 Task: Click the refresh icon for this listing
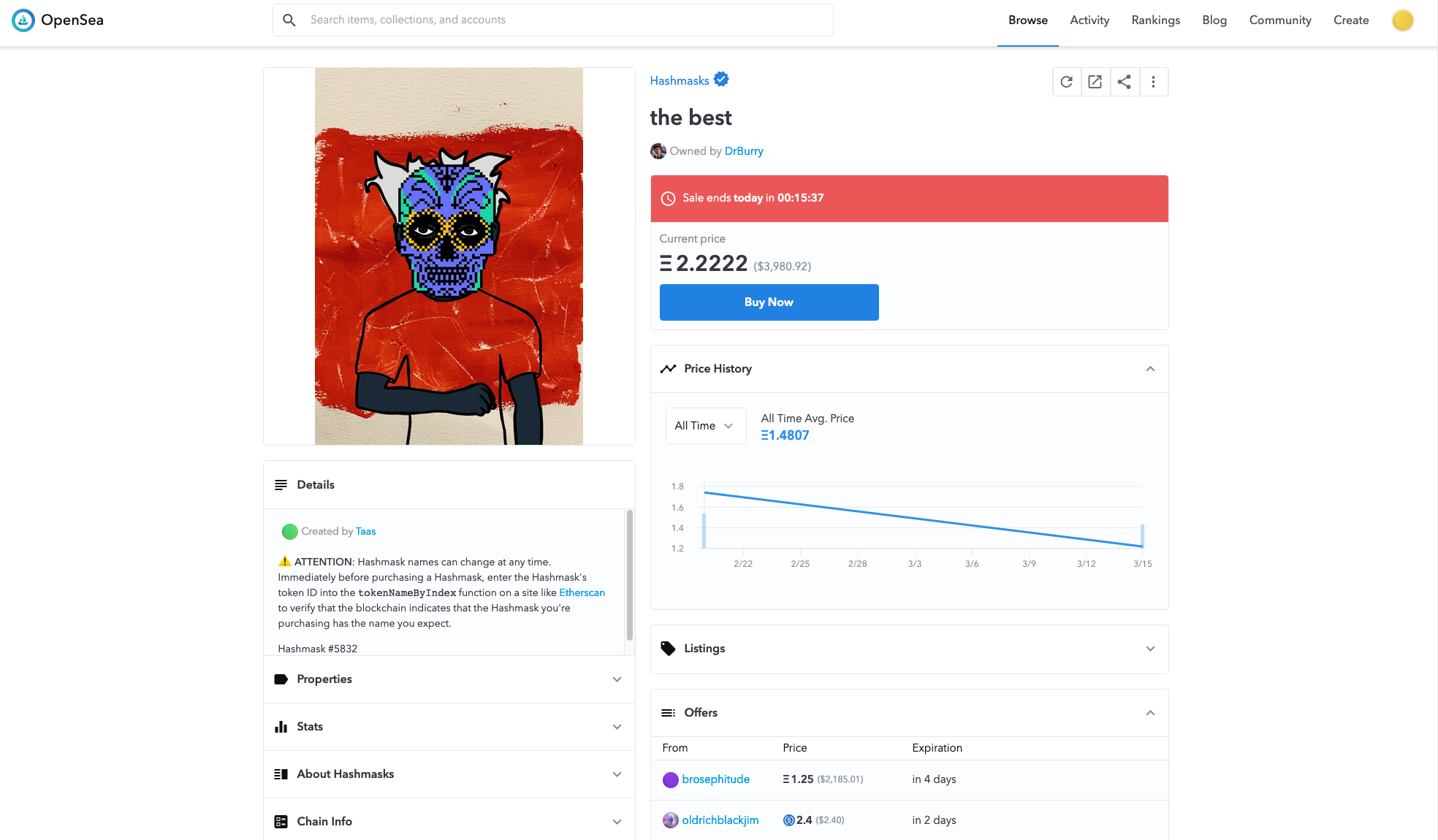(x=1067, y=82)
